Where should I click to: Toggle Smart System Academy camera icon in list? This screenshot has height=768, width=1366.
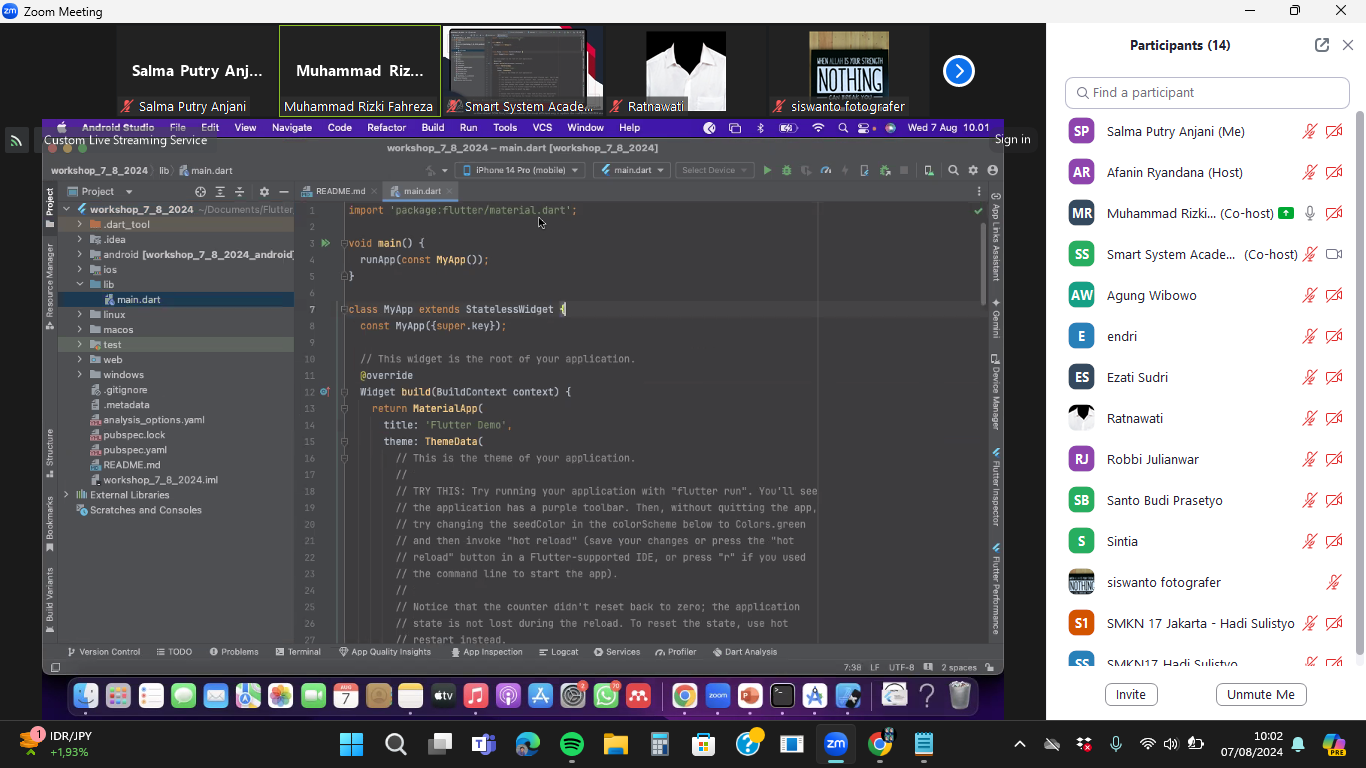click(x=1334, y=254)
